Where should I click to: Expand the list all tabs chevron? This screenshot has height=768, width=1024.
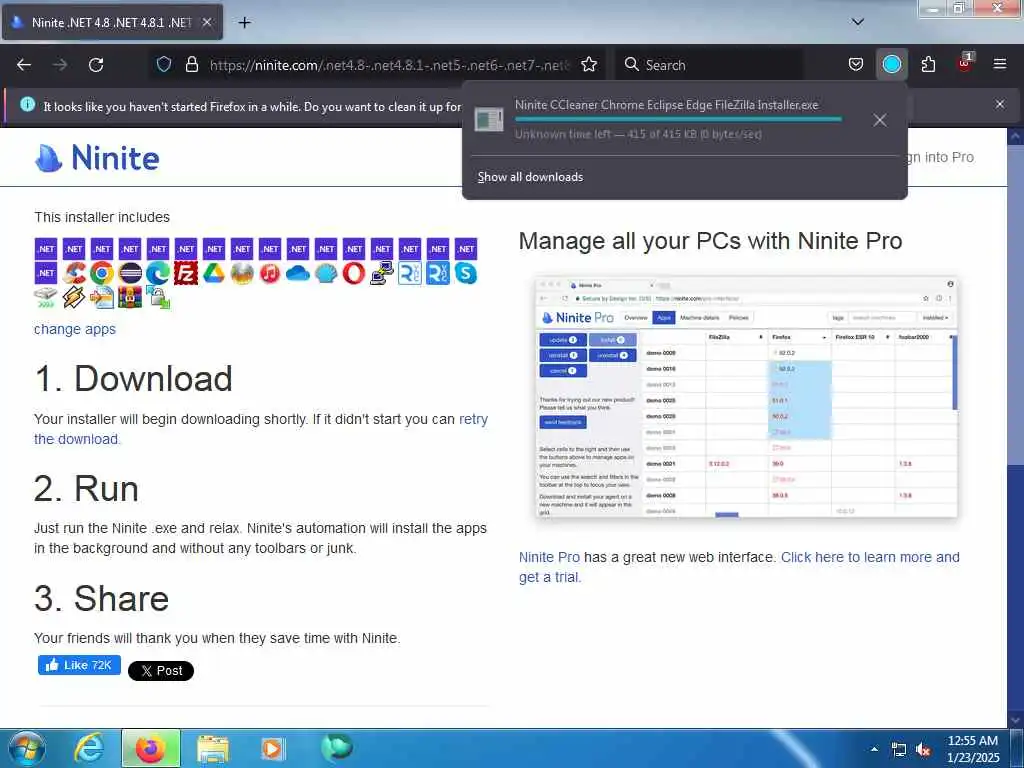(858, 22)
